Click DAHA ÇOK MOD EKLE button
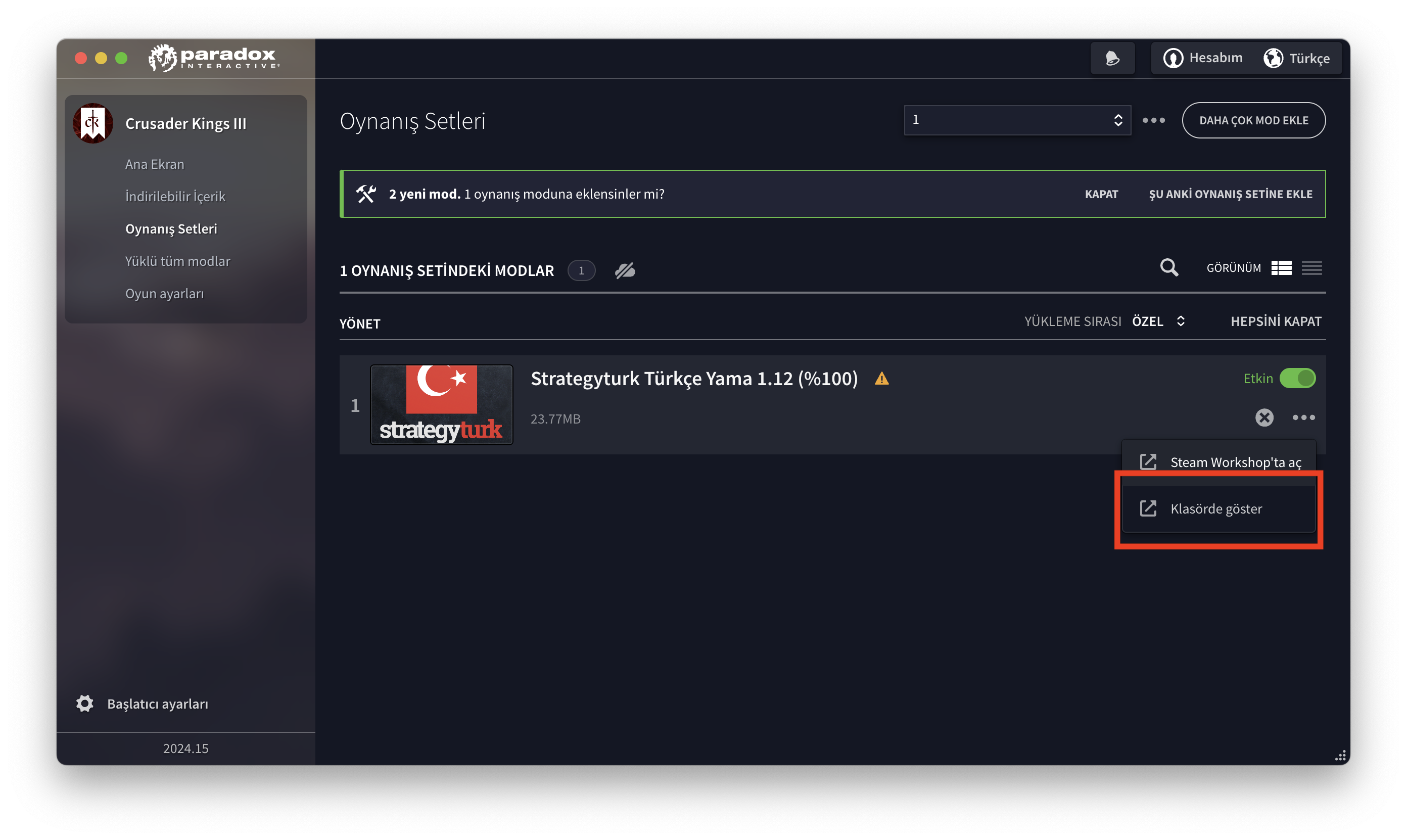1407x840 pixels. (1253, 120)
